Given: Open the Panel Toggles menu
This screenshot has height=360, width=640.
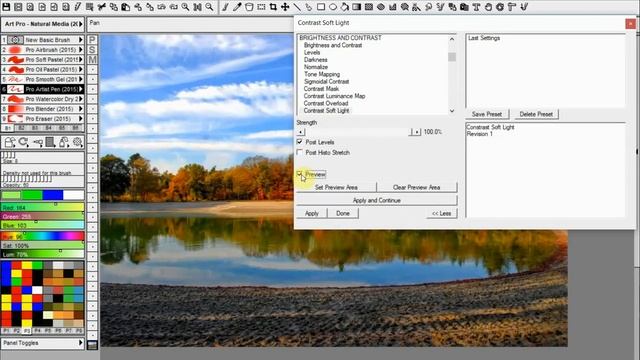Looking at the screenshot, I should [x=42, y=343].
